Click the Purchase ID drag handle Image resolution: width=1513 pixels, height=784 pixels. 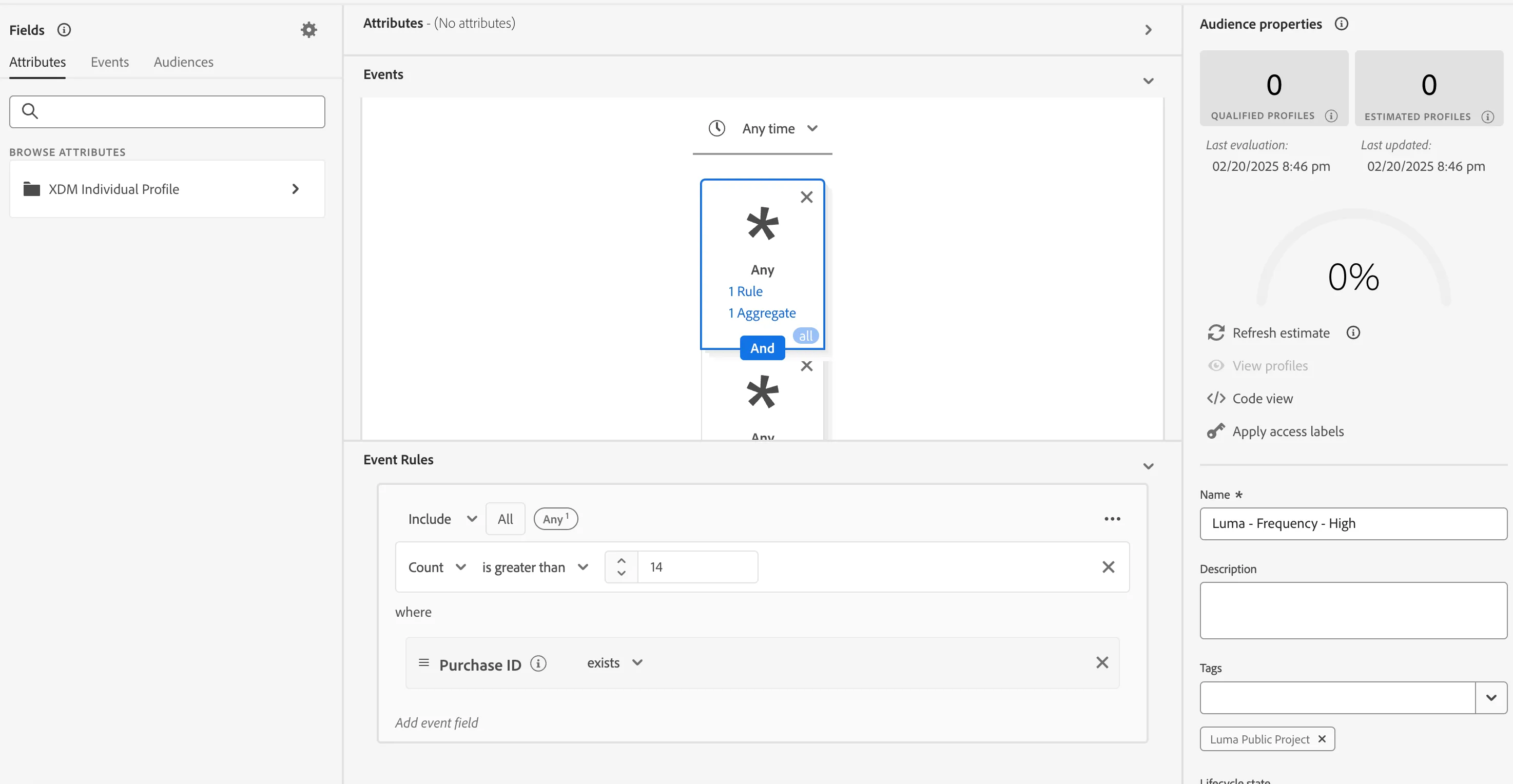[x=423, y=663]
